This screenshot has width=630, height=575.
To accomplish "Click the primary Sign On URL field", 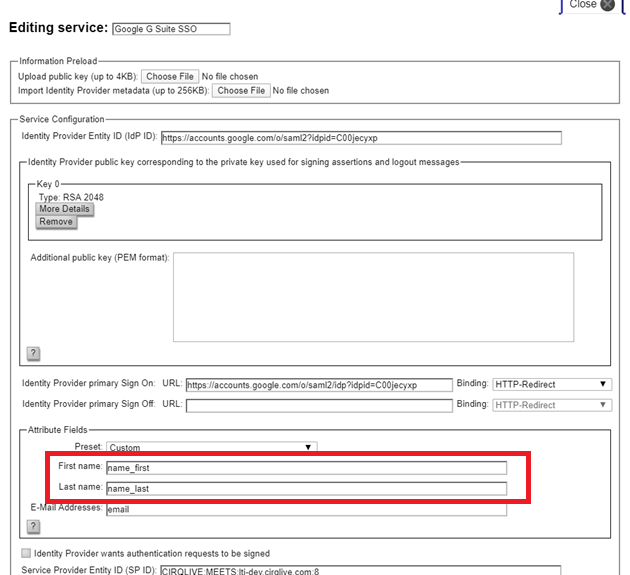I will click(319, 385).
